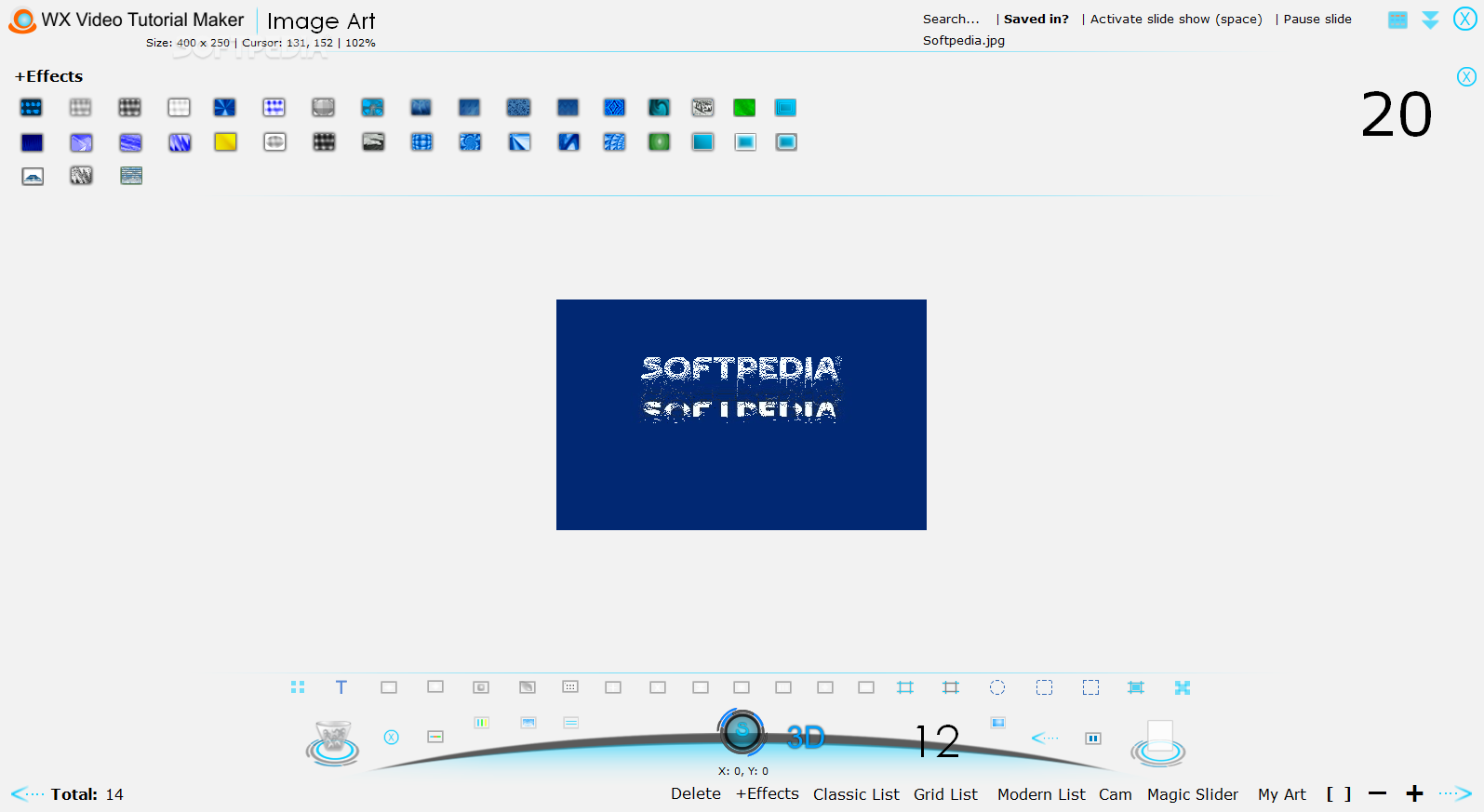Apply the blue diamond pattern effect
Viewport: 1484px width, 812px height.
614,108
